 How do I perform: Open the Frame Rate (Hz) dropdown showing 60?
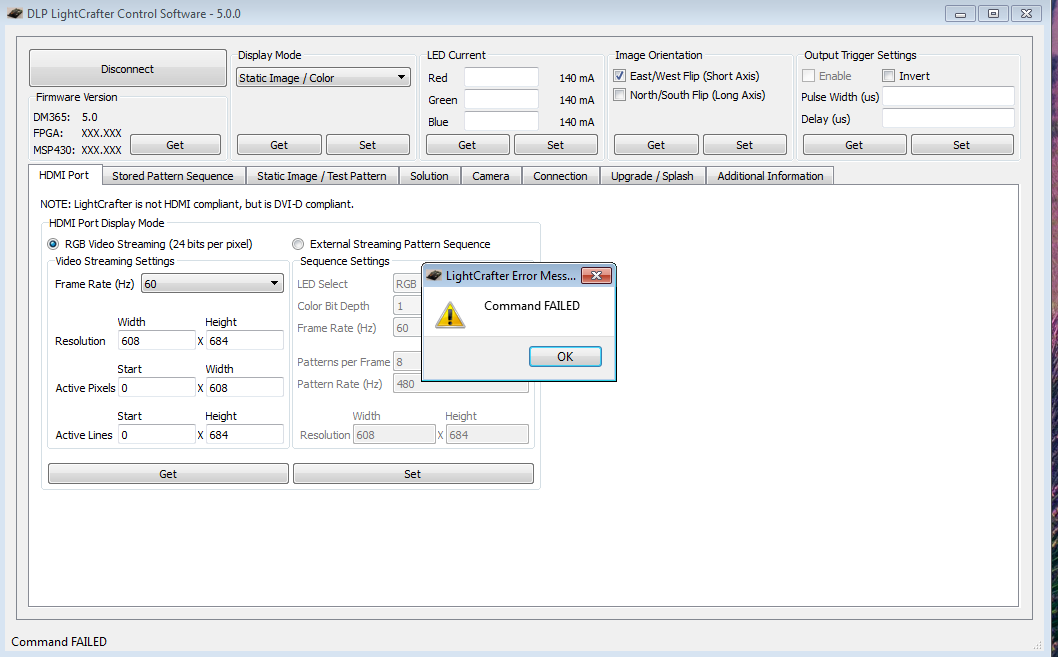click(x=212, y=284)
